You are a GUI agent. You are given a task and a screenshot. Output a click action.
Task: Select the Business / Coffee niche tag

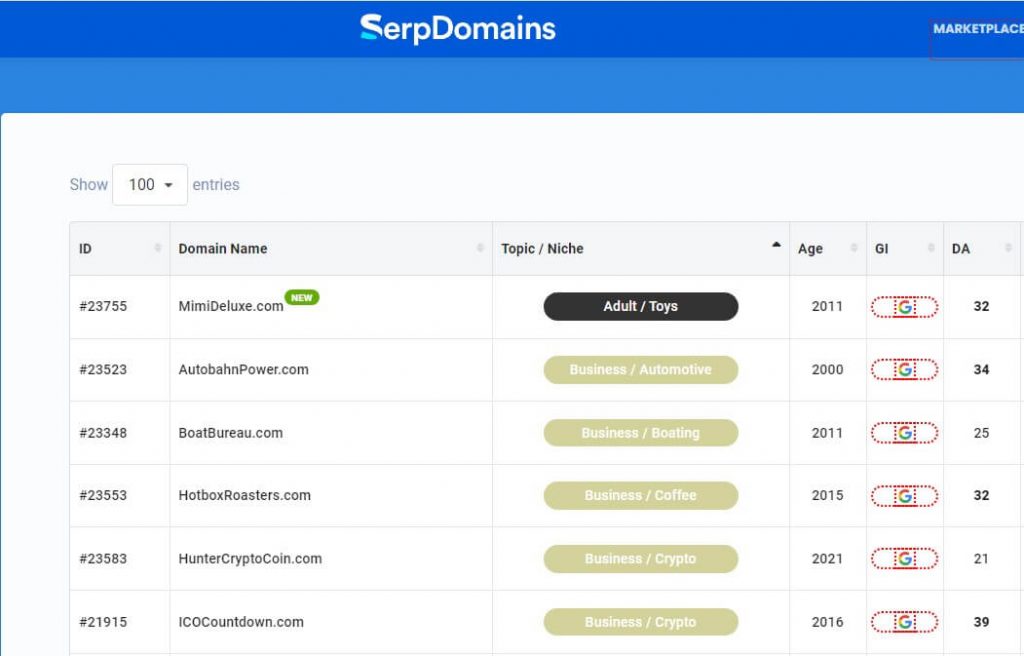641,495
